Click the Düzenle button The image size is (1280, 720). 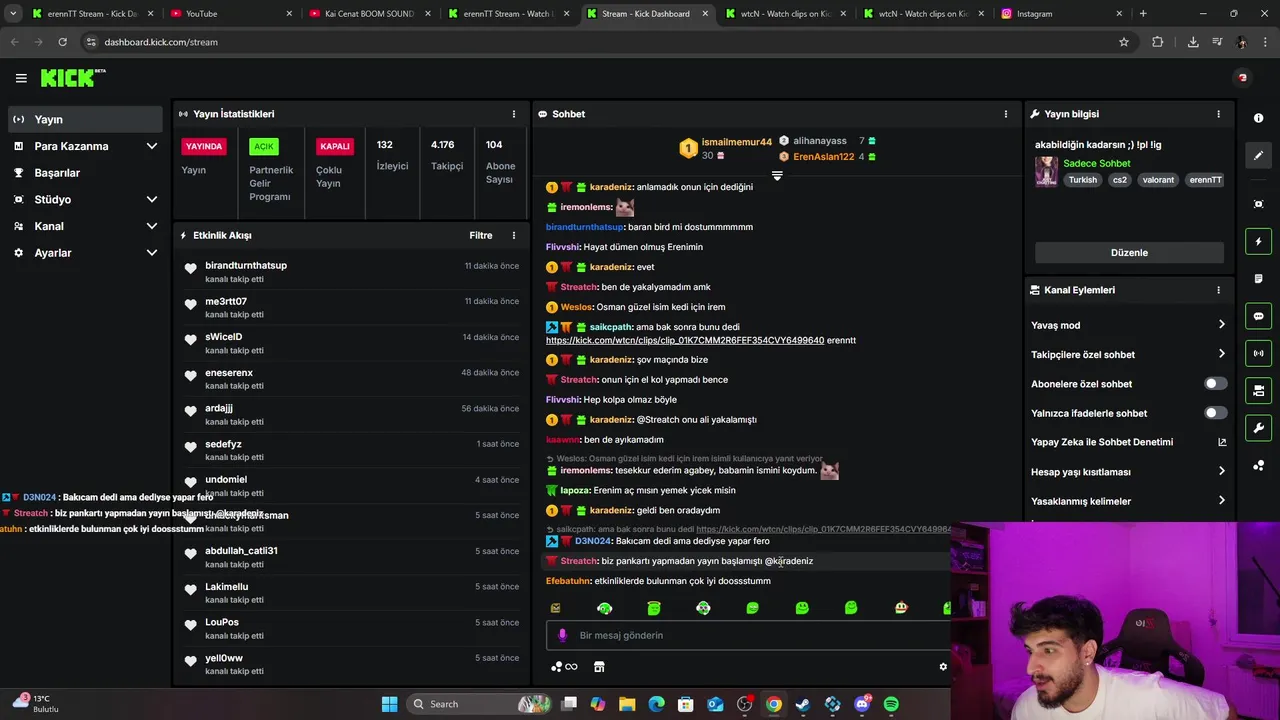1129,253
